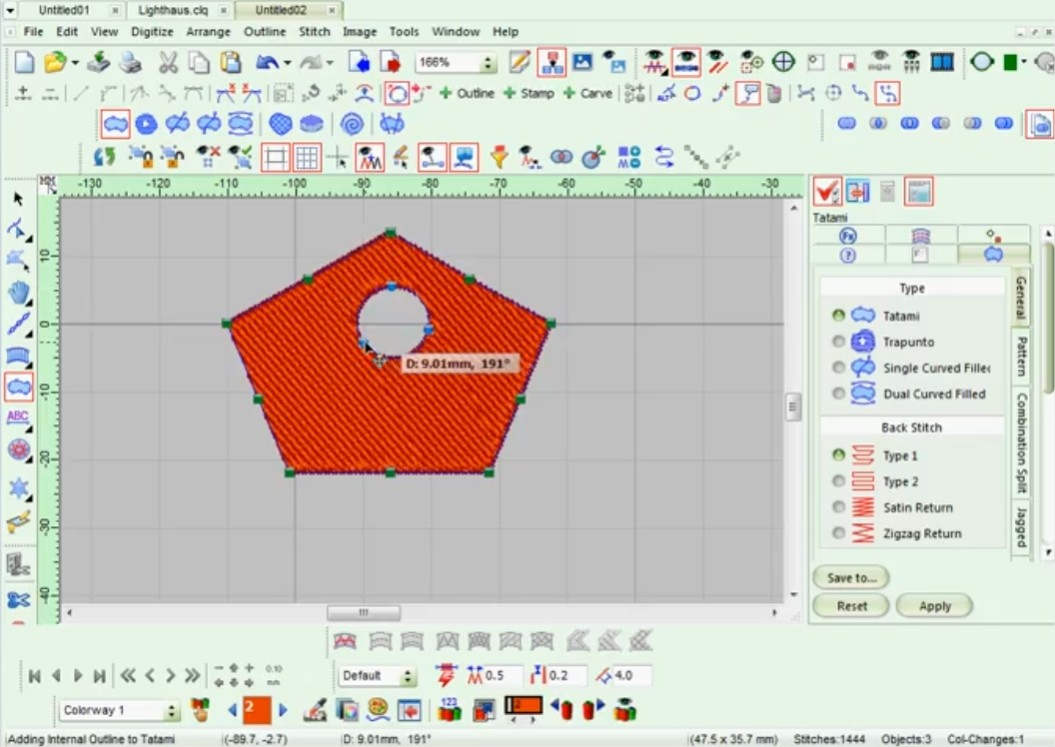Screen dimensions: 1055x747
Task: Select Zigzag Return radio button
Action: [838, 533]
